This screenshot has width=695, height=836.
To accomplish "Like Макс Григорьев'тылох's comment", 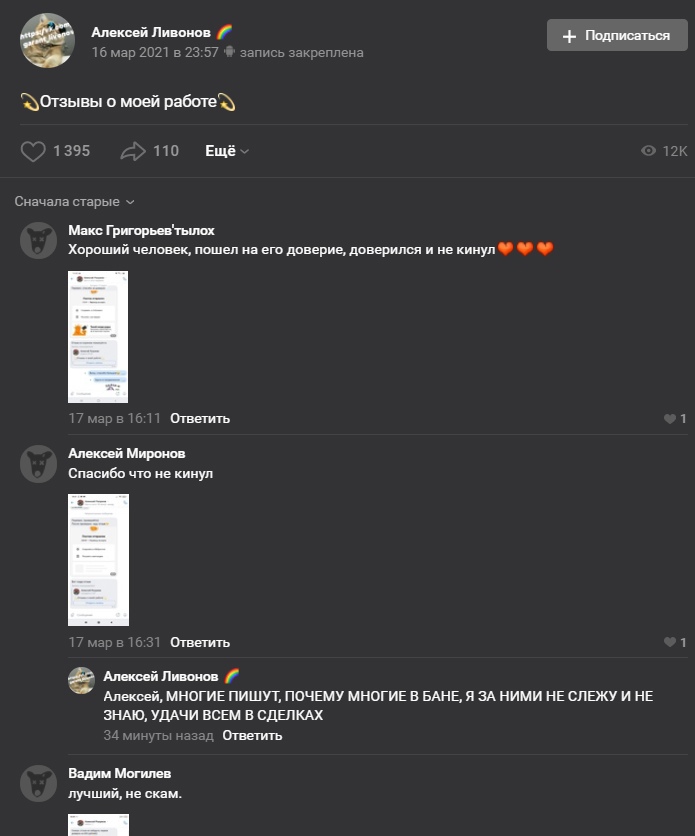I will [x=669, y=419].
